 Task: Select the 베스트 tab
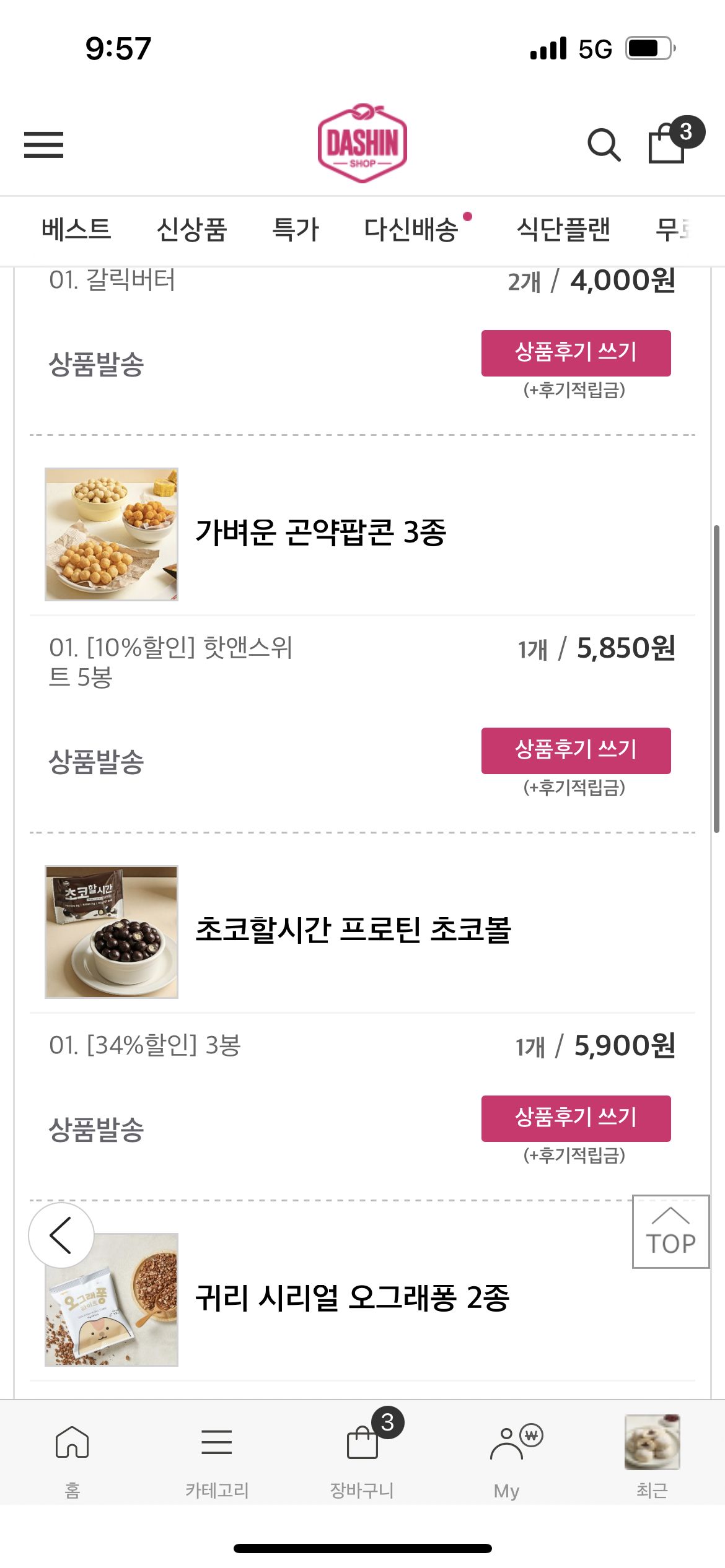(76, 229)
